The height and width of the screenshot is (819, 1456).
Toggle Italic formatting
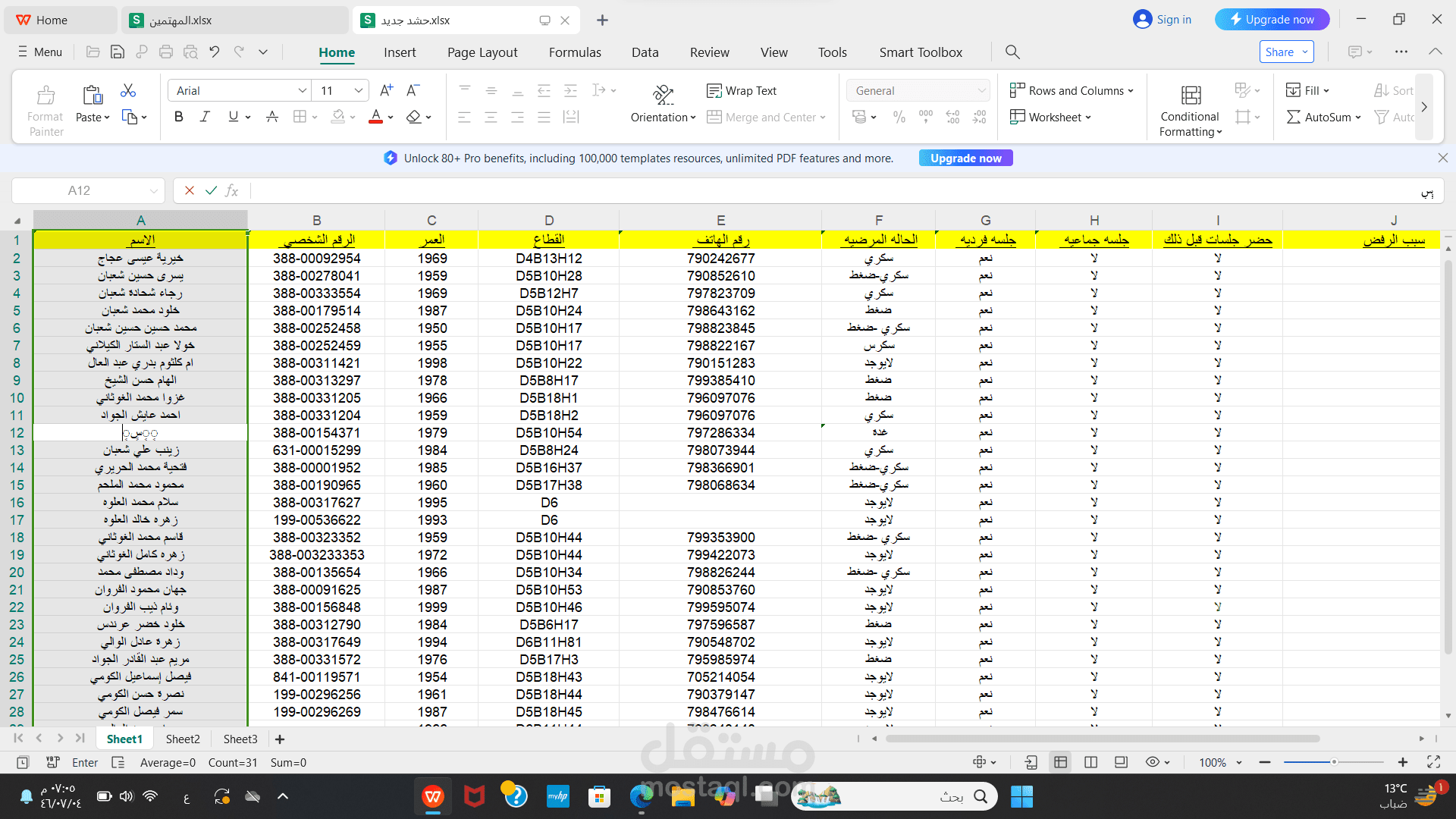pyautogui.click(x=205, y=117)
